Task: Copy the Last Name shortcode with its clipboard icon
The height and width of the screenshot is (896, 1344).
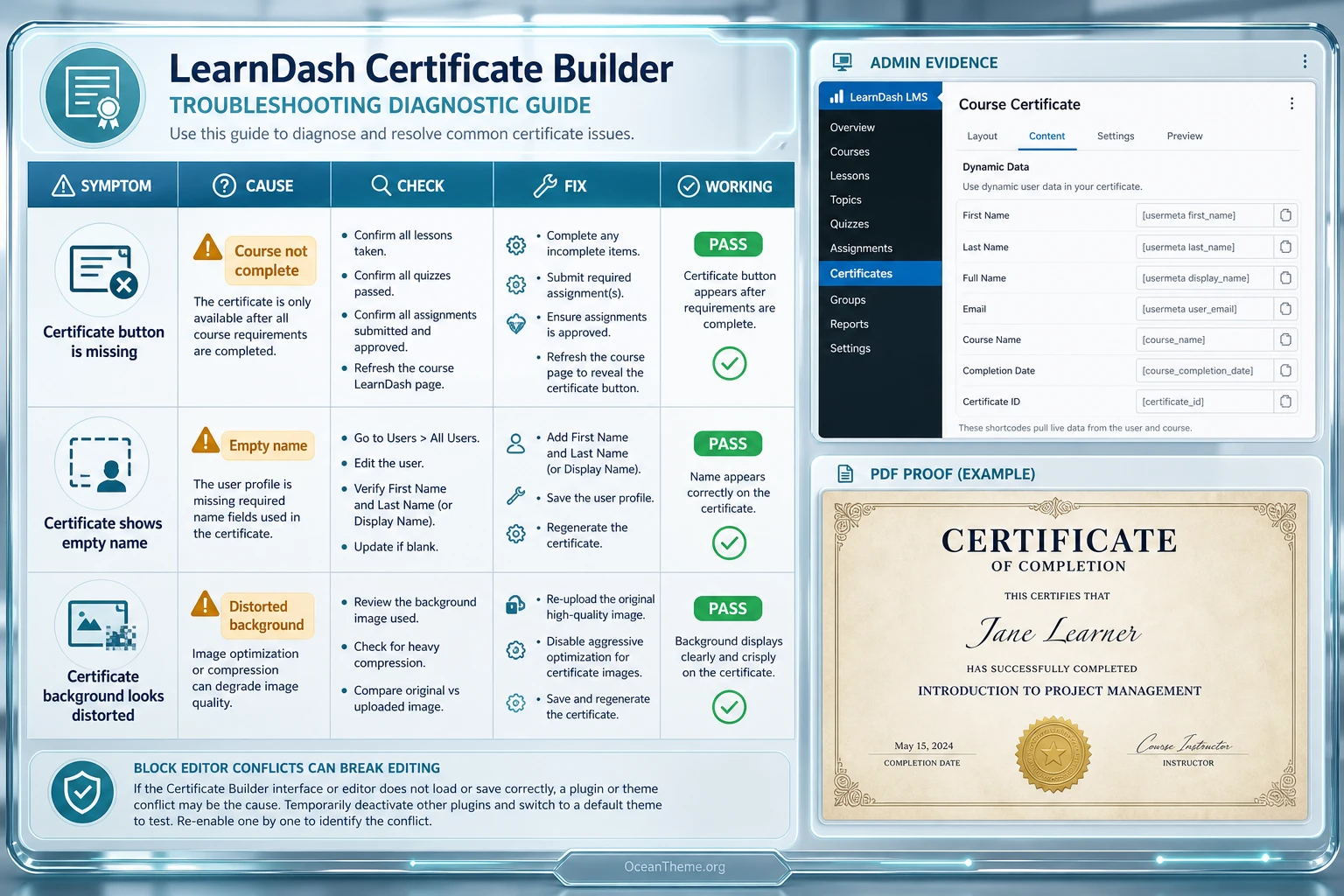Action: 1285,247
